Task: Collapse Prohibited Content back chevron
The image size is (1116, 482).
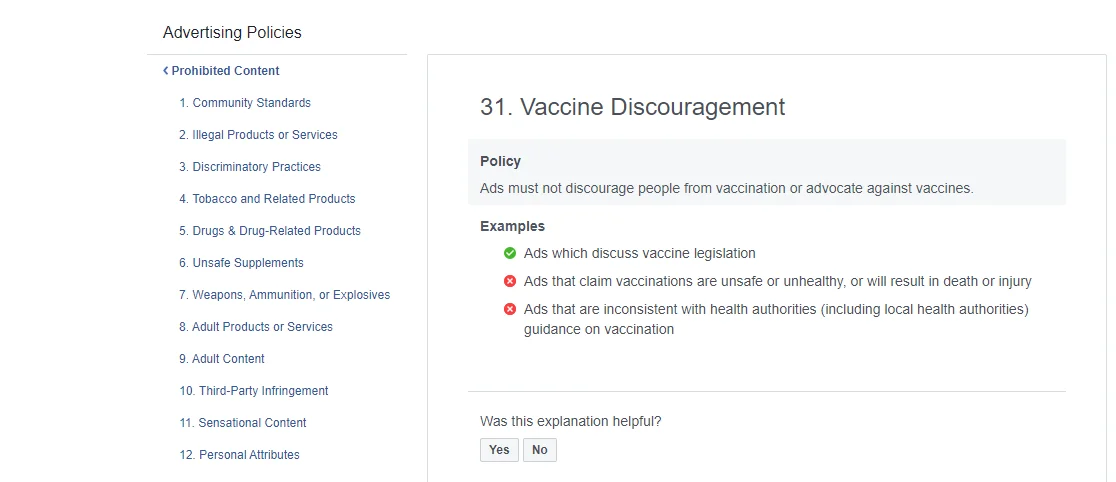Action: click(166, 71)
